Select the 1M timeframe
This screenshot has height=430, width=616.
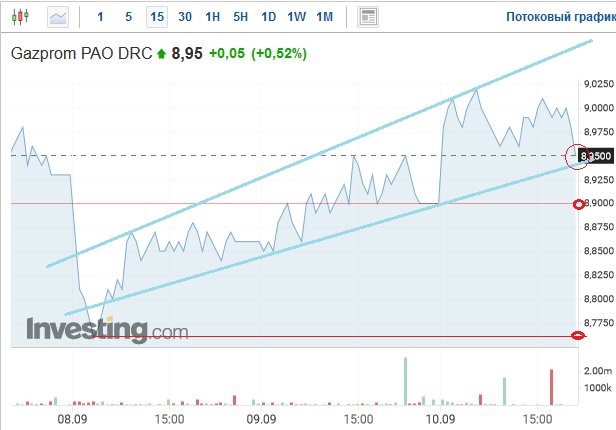pyautogui.click(x=325, y=17)
